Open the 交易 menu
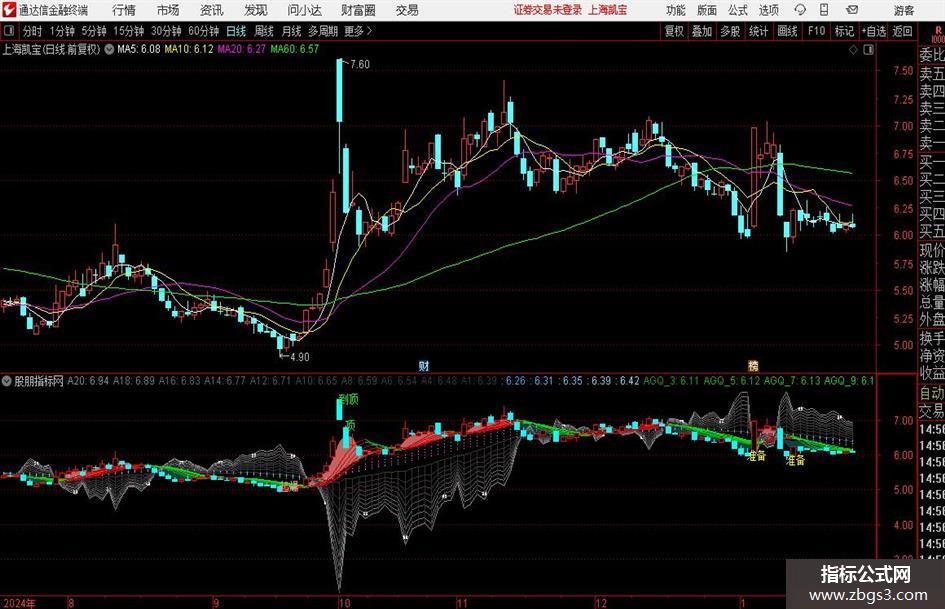The image size is (945, 609). 407,10
